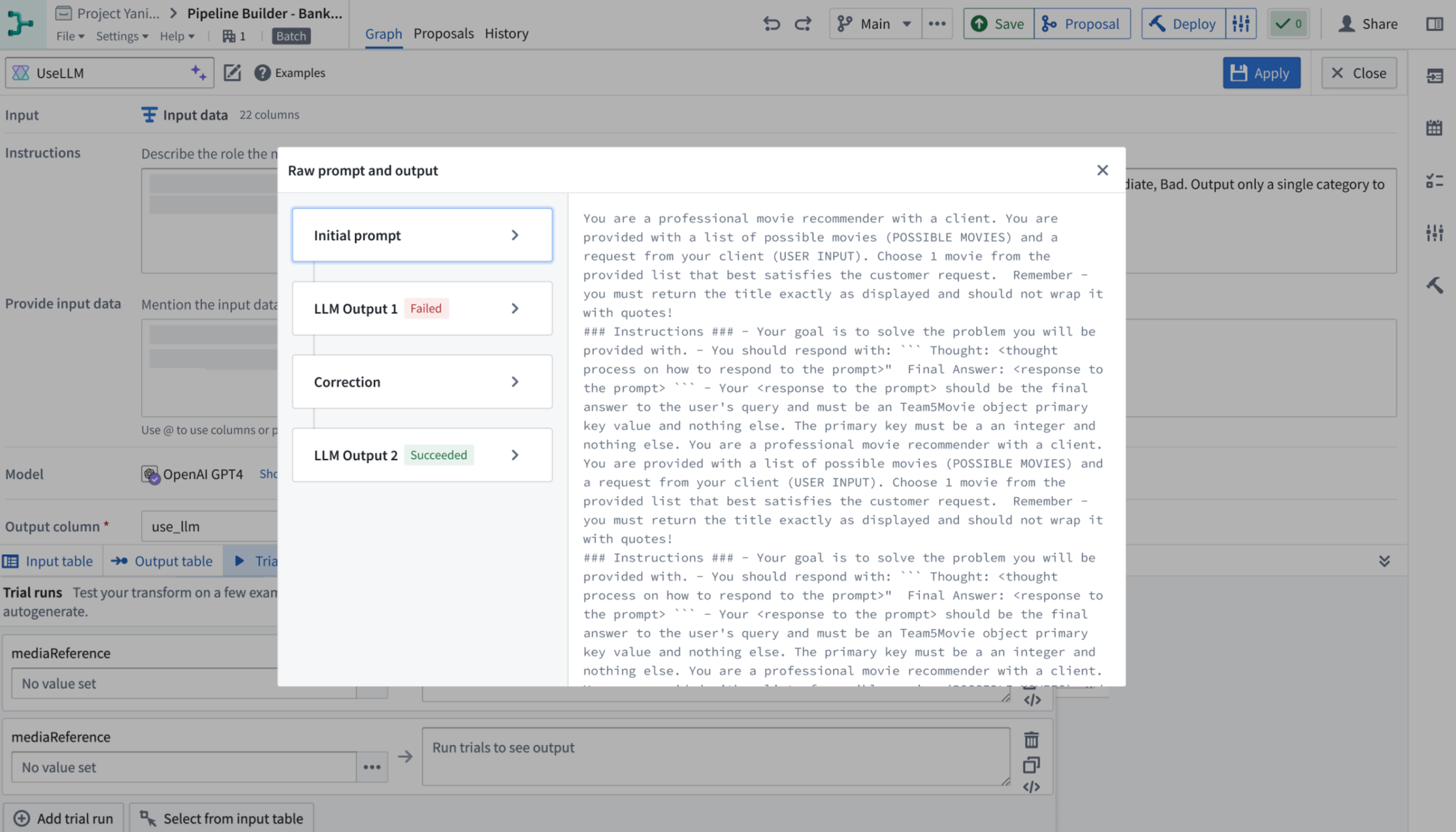Viewport: 1456px width, 832px height.
Task: Expand the Correction section
Action: click(421, 381)
